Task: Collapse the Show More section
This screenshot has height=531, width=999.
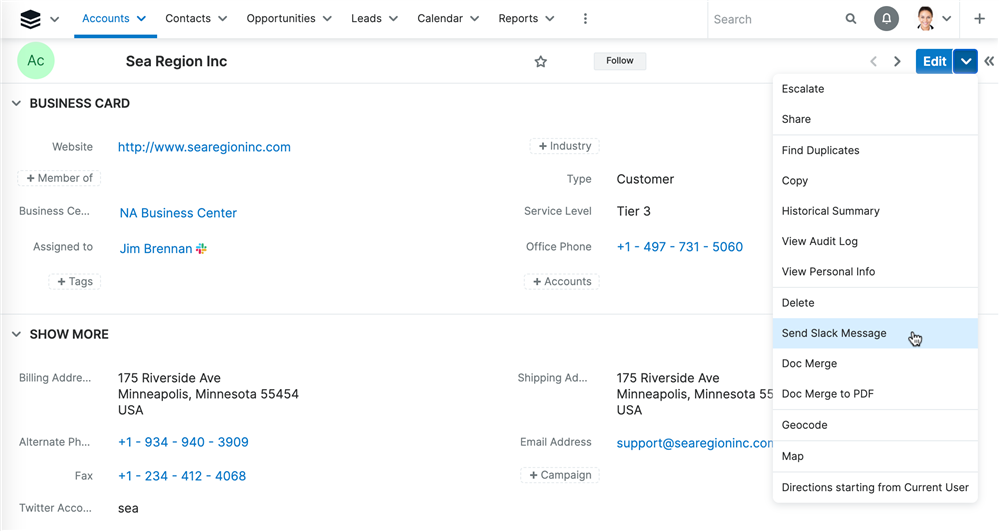Action: 16,335
